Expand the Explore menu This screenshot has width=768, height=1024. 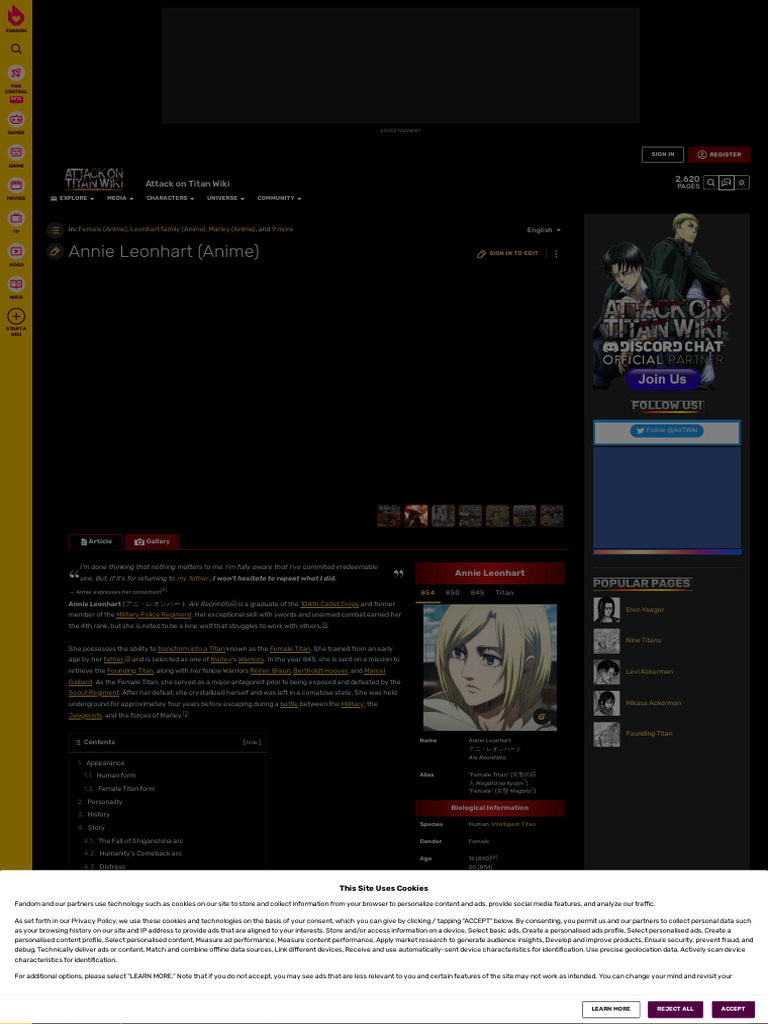click(x=72, y=198)
